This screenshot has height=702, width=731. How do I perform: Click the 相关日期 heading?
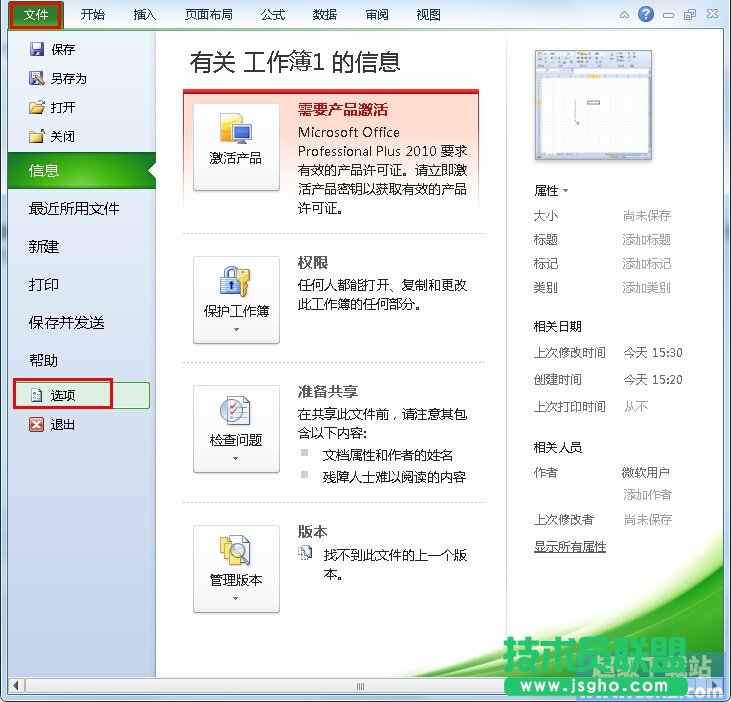pyautogui.click(x=558, y=326)
